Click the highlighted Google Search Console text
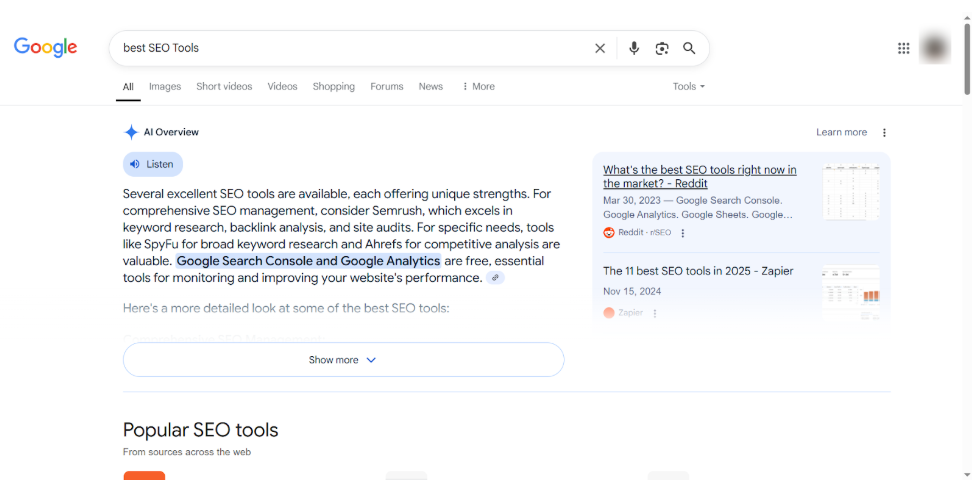 pos(308,260)
